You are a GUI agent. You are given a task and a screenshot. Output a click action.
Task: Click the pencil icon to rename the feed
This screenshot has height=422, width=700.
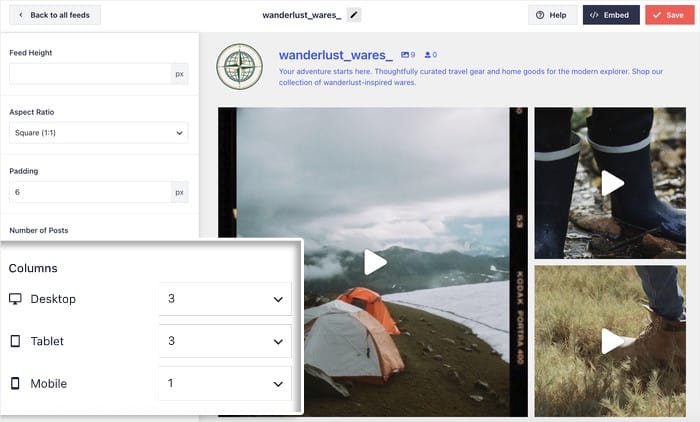pyautogui.click(x=354, y=15)
